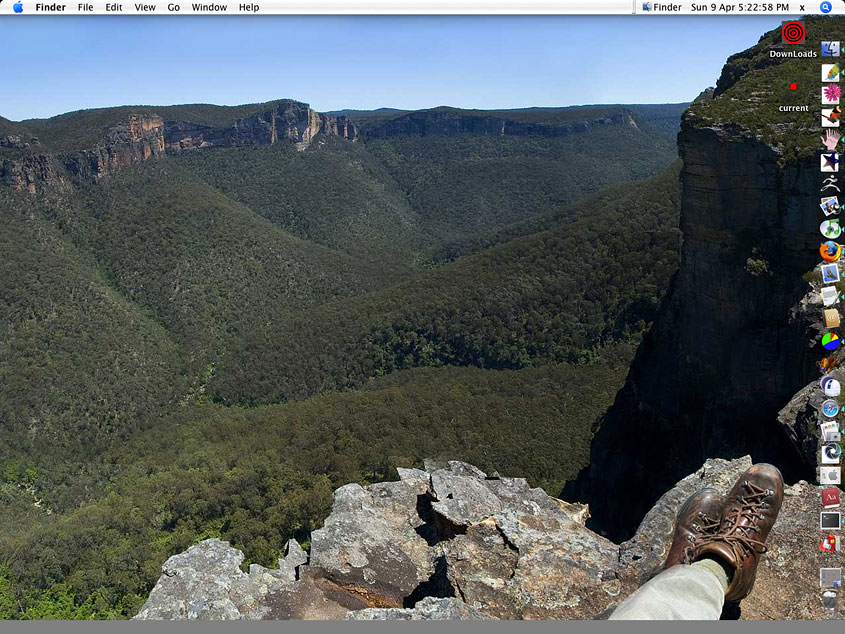The image size is (845, 634).
Task: Open Image Capture from the dock
Action: pyautogui.click(x=830, y=431)
